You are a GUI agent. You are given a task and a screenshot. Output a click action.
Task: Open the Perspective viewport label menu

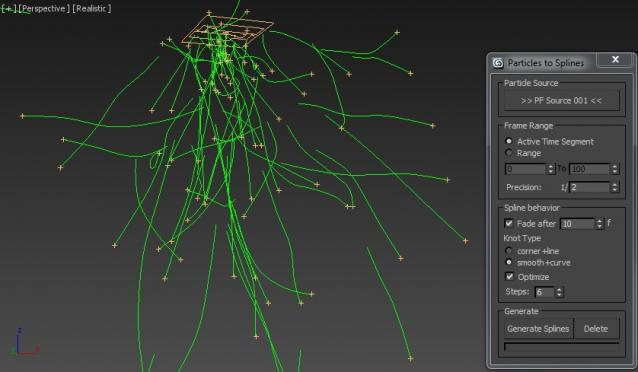[x=44, y=9]
